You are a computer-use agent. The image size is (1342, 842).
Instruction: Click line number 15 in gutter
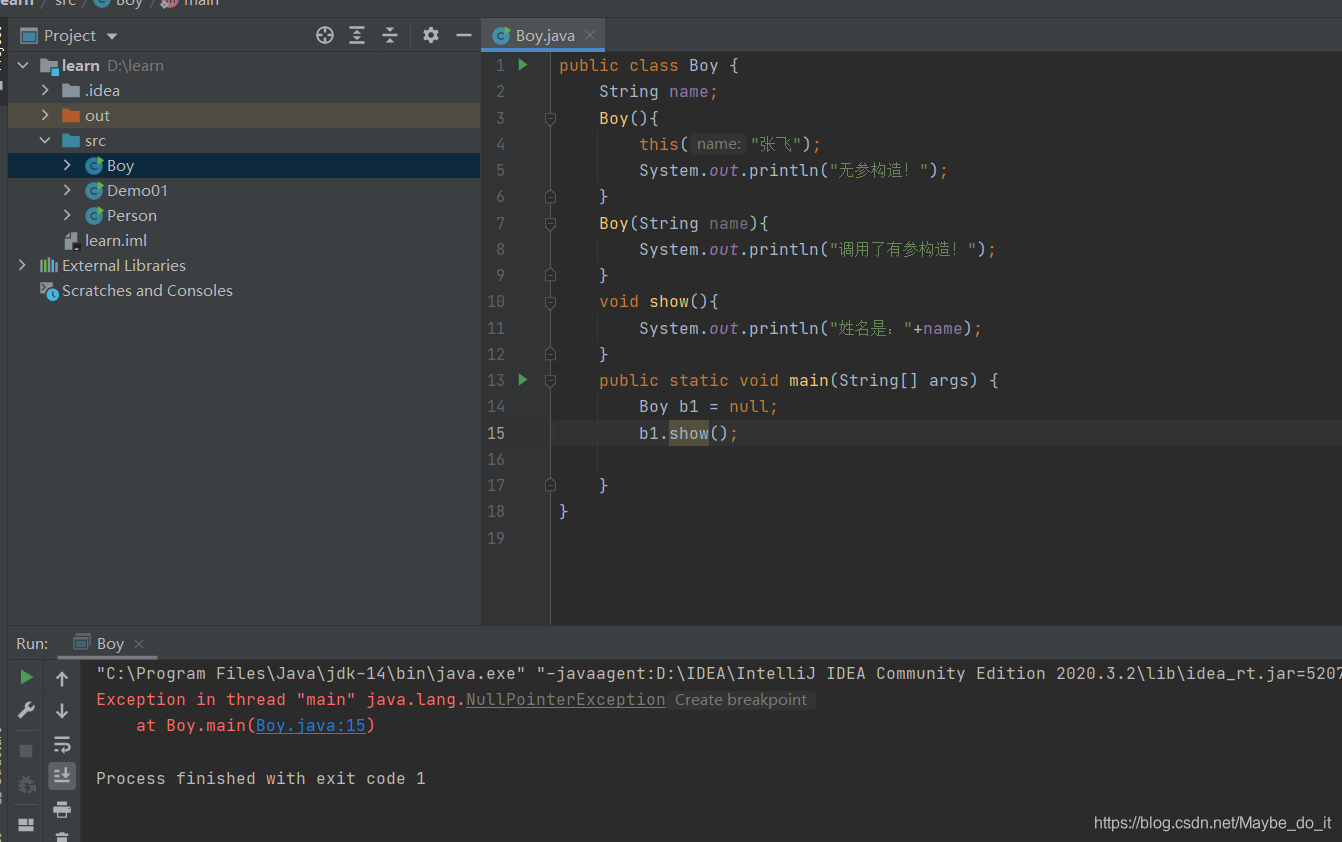496,433
